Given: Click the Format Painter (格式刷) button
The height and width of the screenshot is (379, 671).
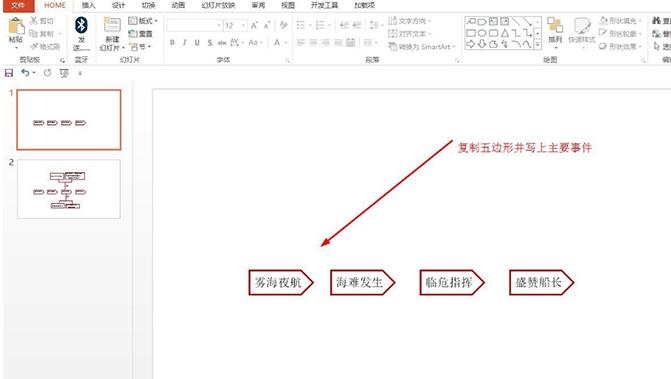Looking at the screenshot, I should click(45, 46).
